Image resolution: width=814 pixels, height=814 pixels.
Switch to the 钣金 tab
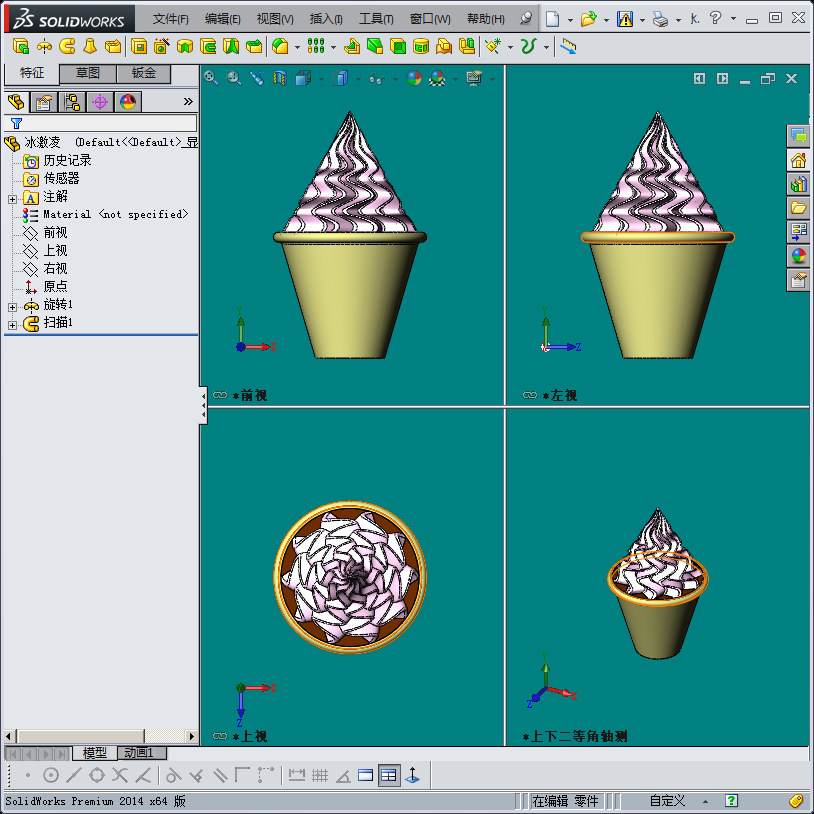pyautogui.click(x=143, y=73)
